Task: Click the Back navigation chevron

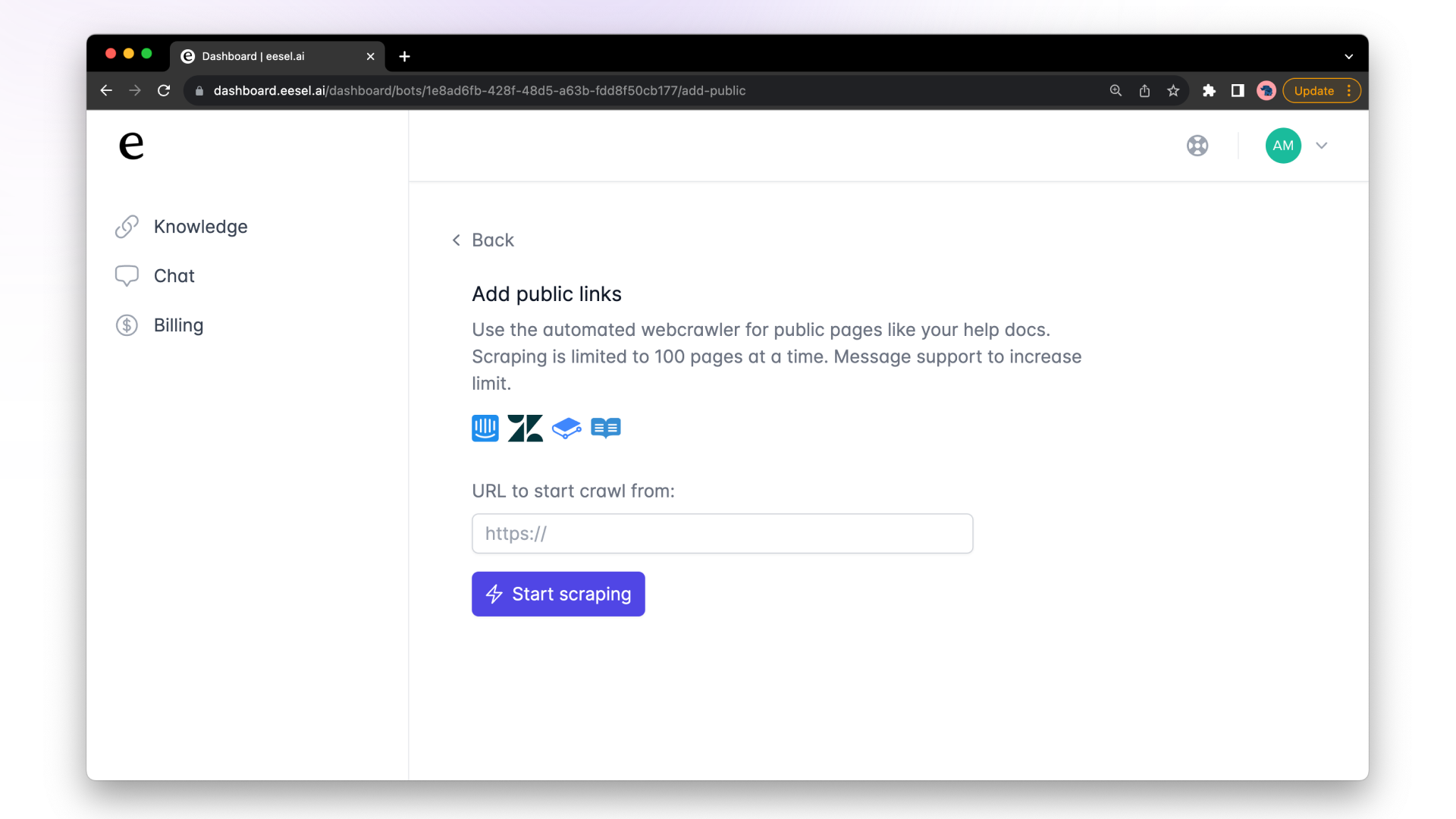Action: coord(456,239)
